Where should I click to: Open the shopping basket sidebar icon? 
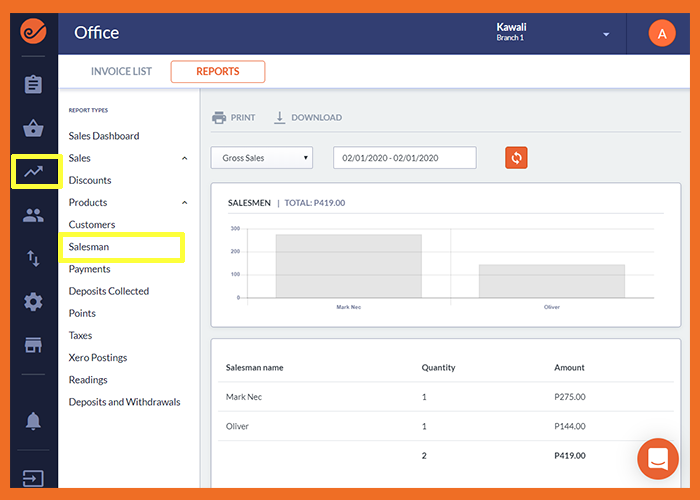click(x=33, y=128)
